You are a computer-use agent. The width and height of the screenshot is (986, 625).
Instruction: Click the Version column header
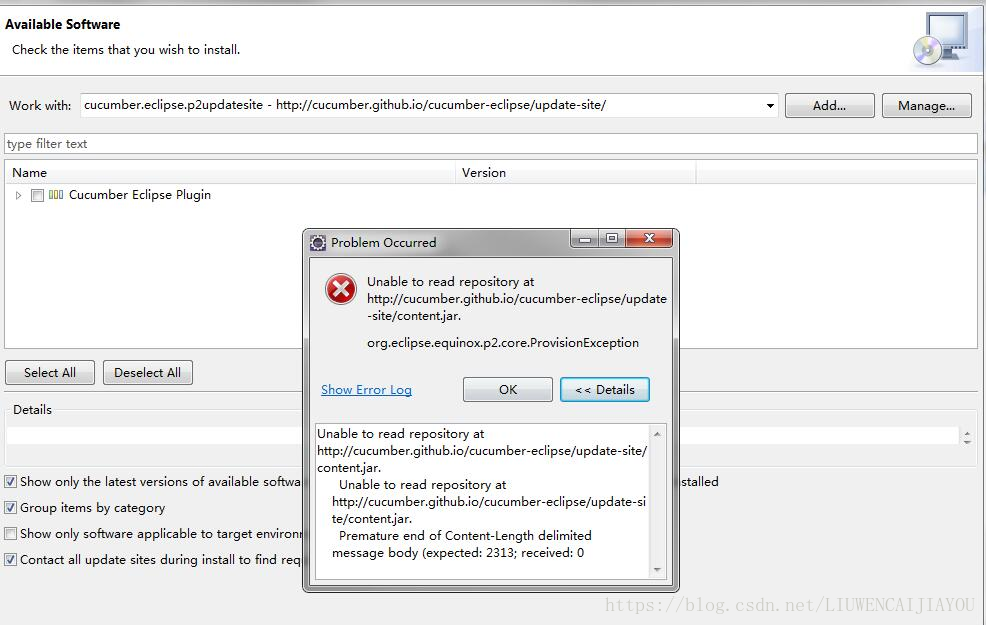tap(575, 172)
